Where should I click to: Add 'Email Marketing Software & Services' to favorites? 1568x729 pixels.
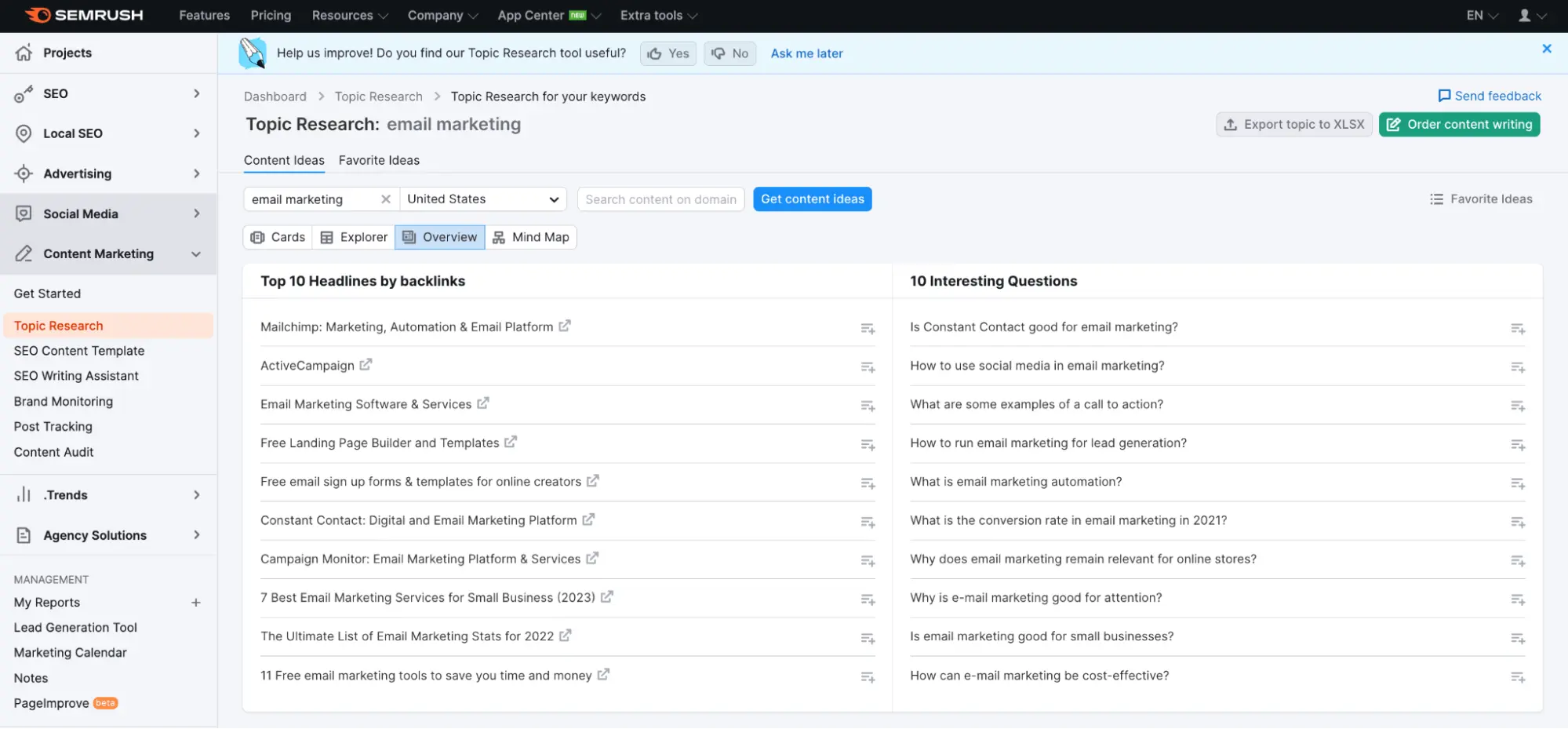tap(868, 406)
